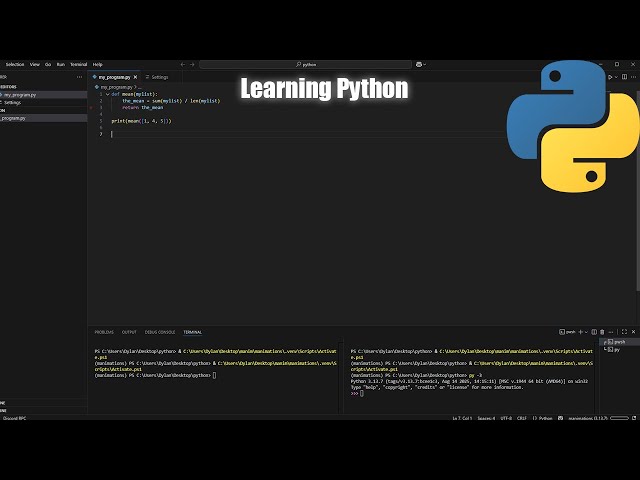Open terminal panel more actions ellipsis

(x=611, y=332)
